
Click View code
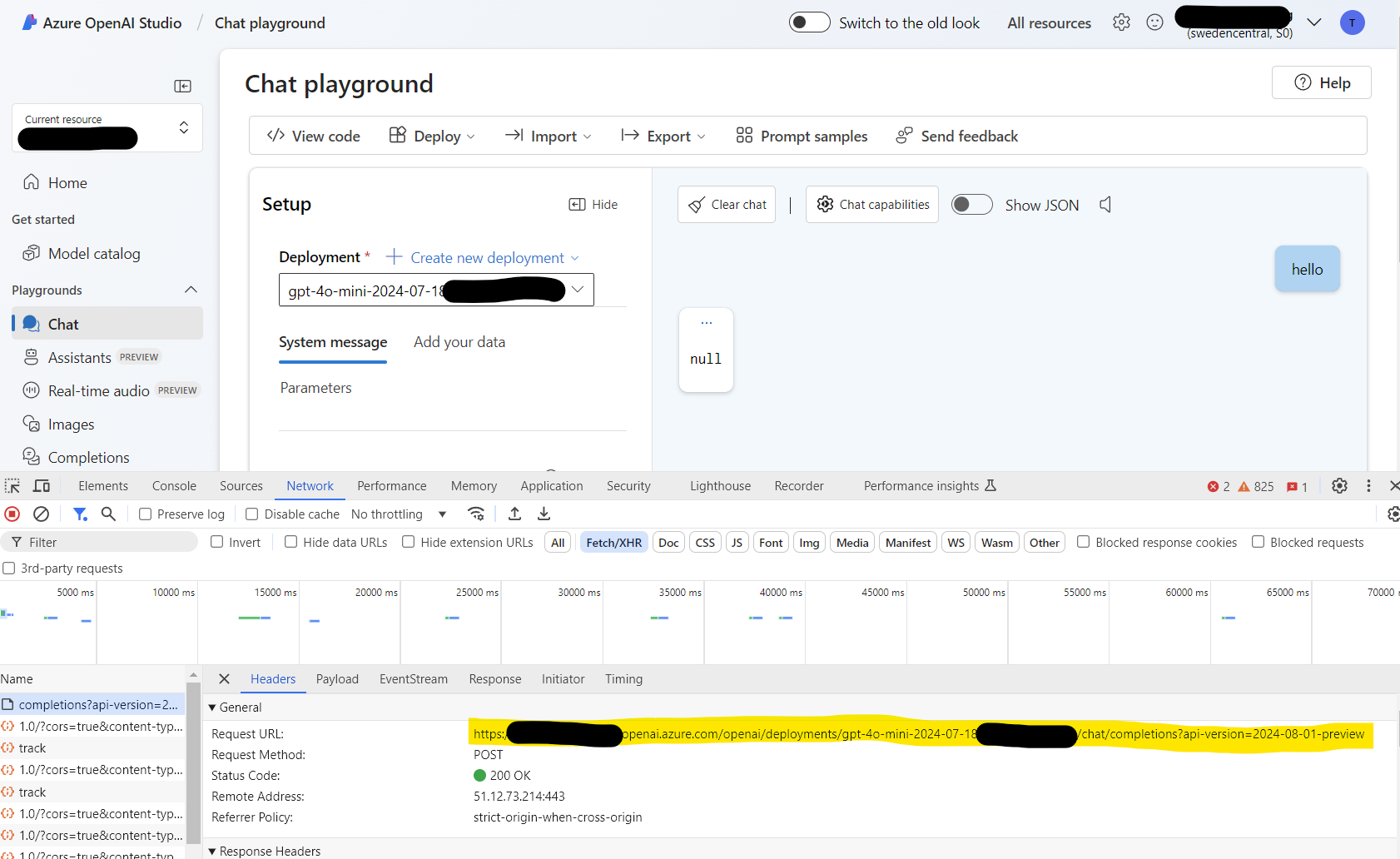(x=313, y=136)
